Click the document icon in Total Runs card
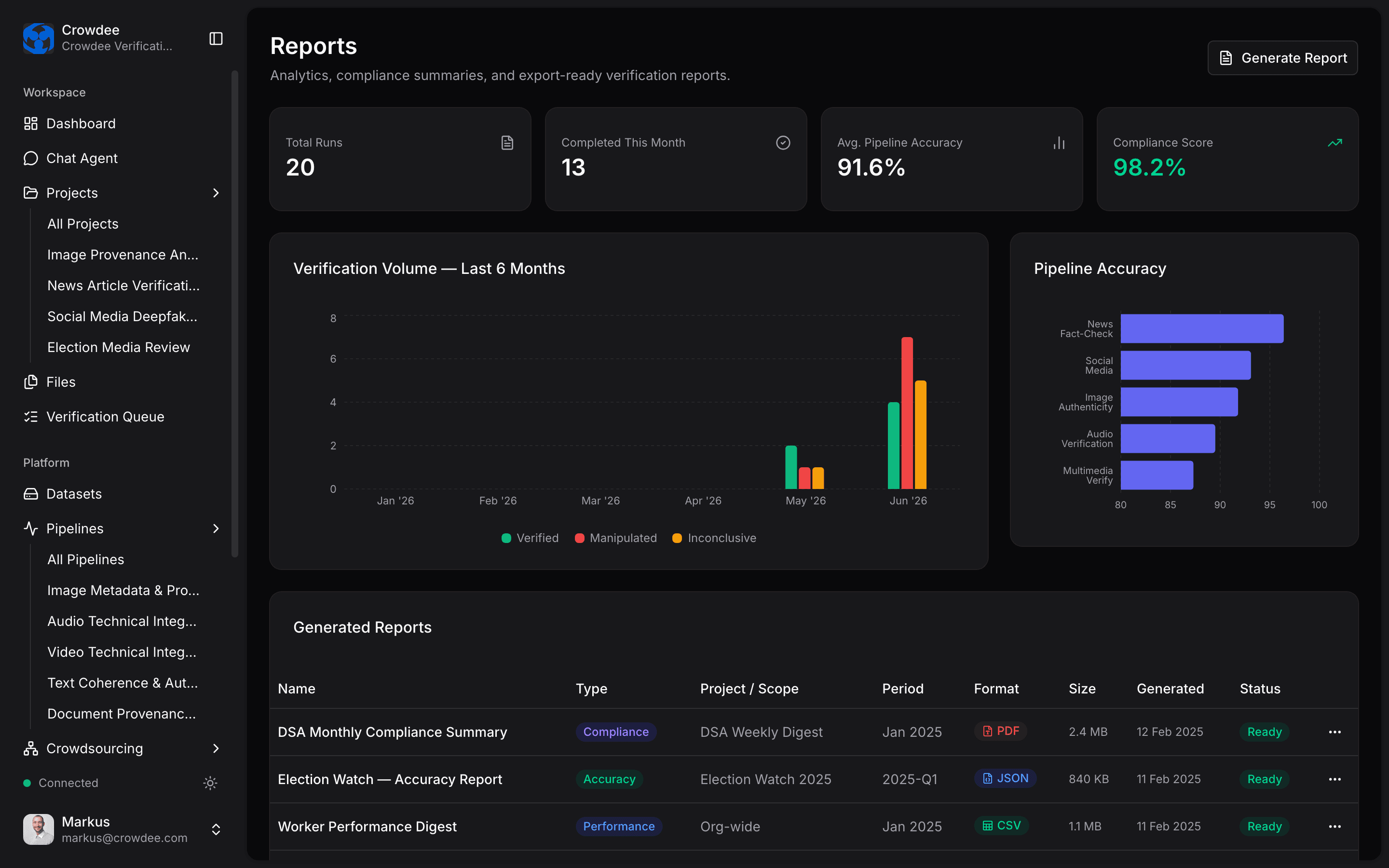 tap(507, 142)
